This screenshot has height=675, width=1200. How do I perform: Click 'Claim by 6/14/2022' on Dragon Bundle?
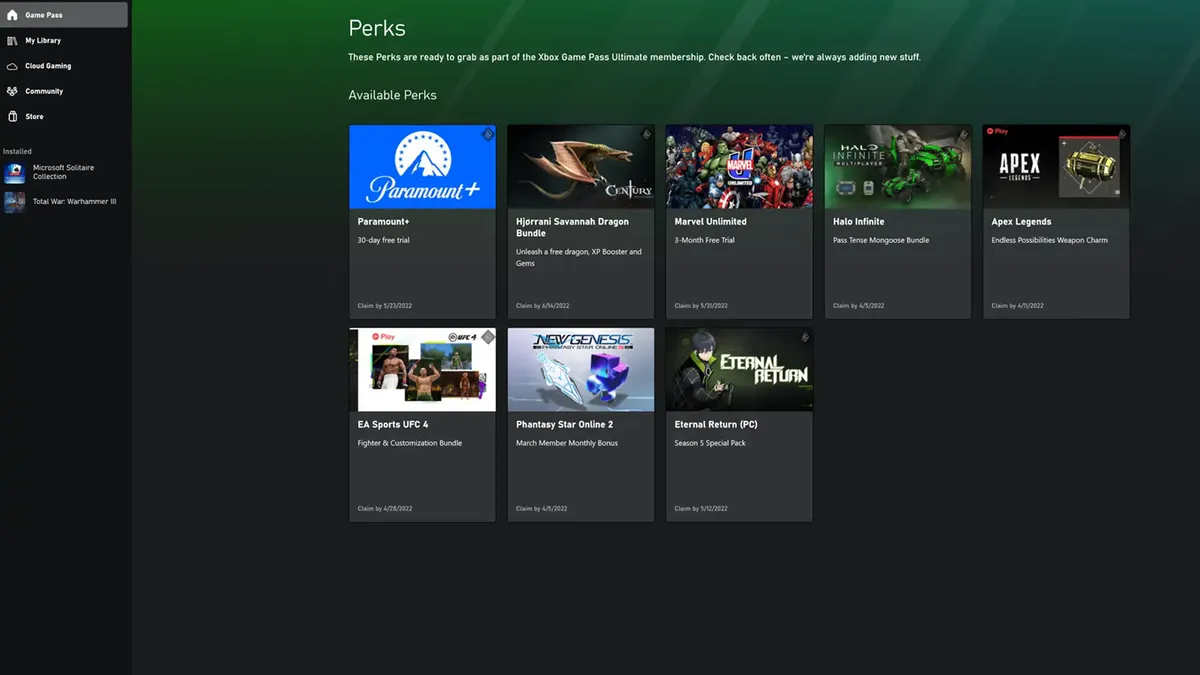click(x=542, y=306)
